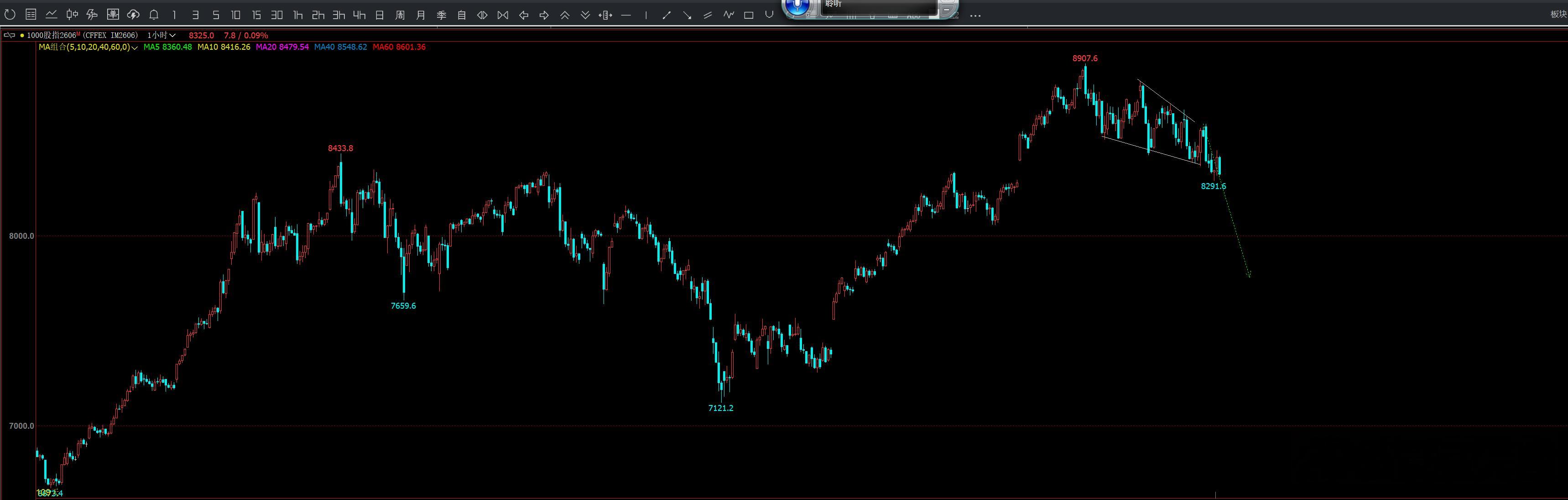Open the 1小时 period dropdown
The width and height of the screenshot is (1568, 500).
pos(161,35)
